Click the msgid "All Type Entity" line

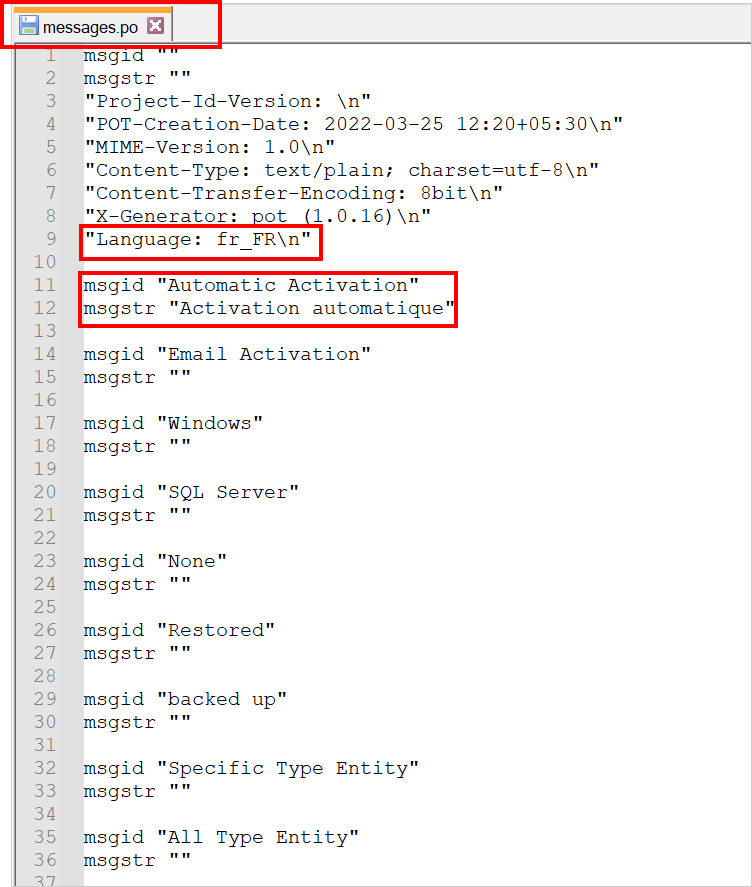pyautogui.click(x=221, y=837)
